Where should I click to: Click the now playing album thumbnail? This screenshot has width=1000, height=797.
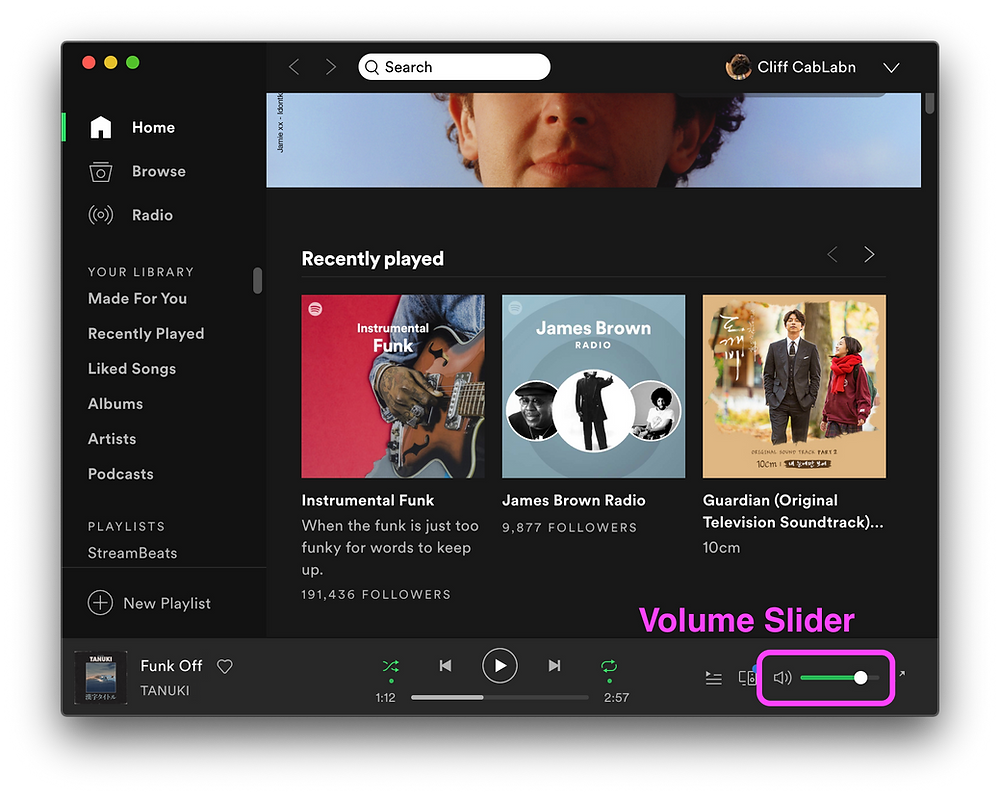101,677
